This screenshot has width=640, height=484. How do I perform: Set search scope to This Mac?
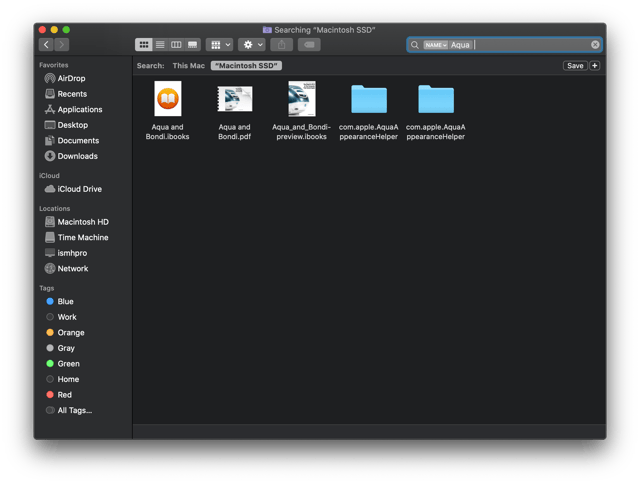[x=189, y=66]
